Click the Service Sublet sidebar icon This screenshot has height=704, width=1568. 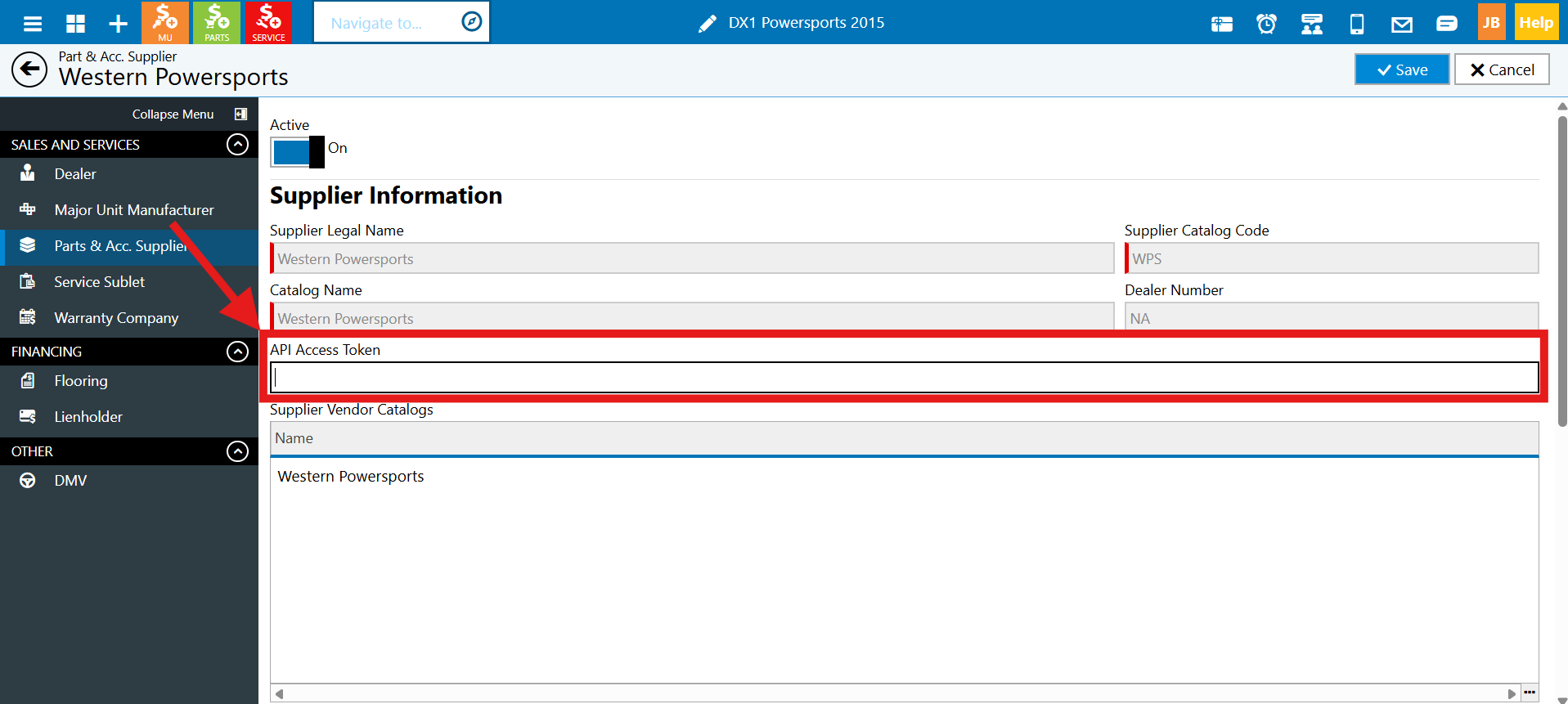[x=28, y=281]
